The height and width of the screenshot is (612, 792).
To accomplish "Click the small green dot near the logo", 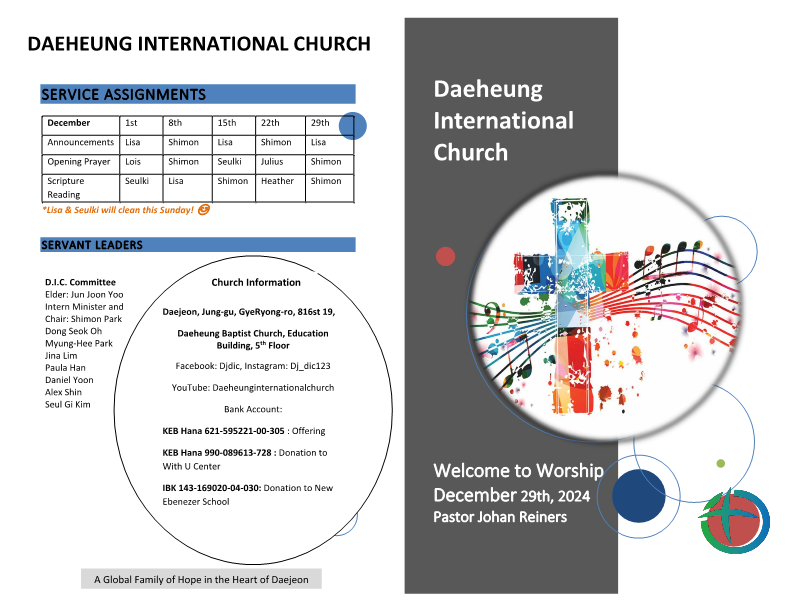I will click(x=720, y=463).
